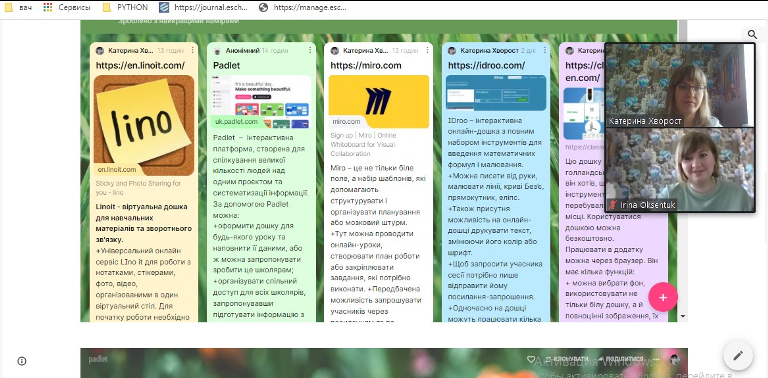Image resolution: width=768 pixels, height=378 pixels.
Task: Click the https://idroo.com/ post title
Action: click(x=486, y=65)
